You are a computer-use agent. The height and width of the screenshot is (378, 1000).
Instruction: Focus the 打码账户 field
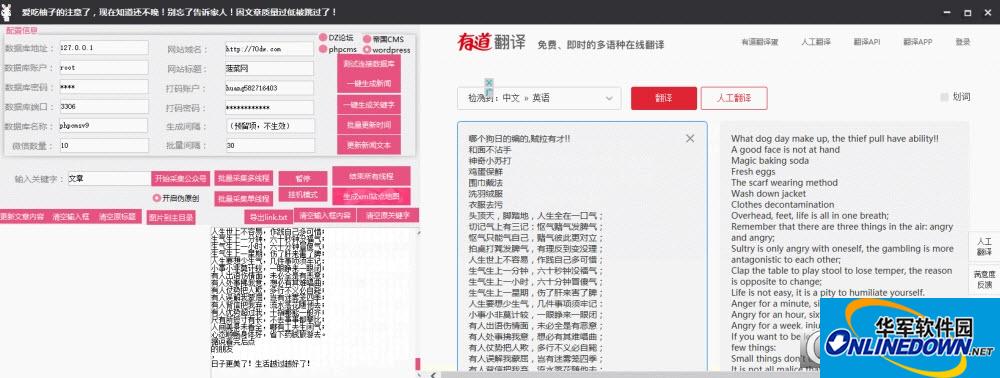click(x=270, y=87)
